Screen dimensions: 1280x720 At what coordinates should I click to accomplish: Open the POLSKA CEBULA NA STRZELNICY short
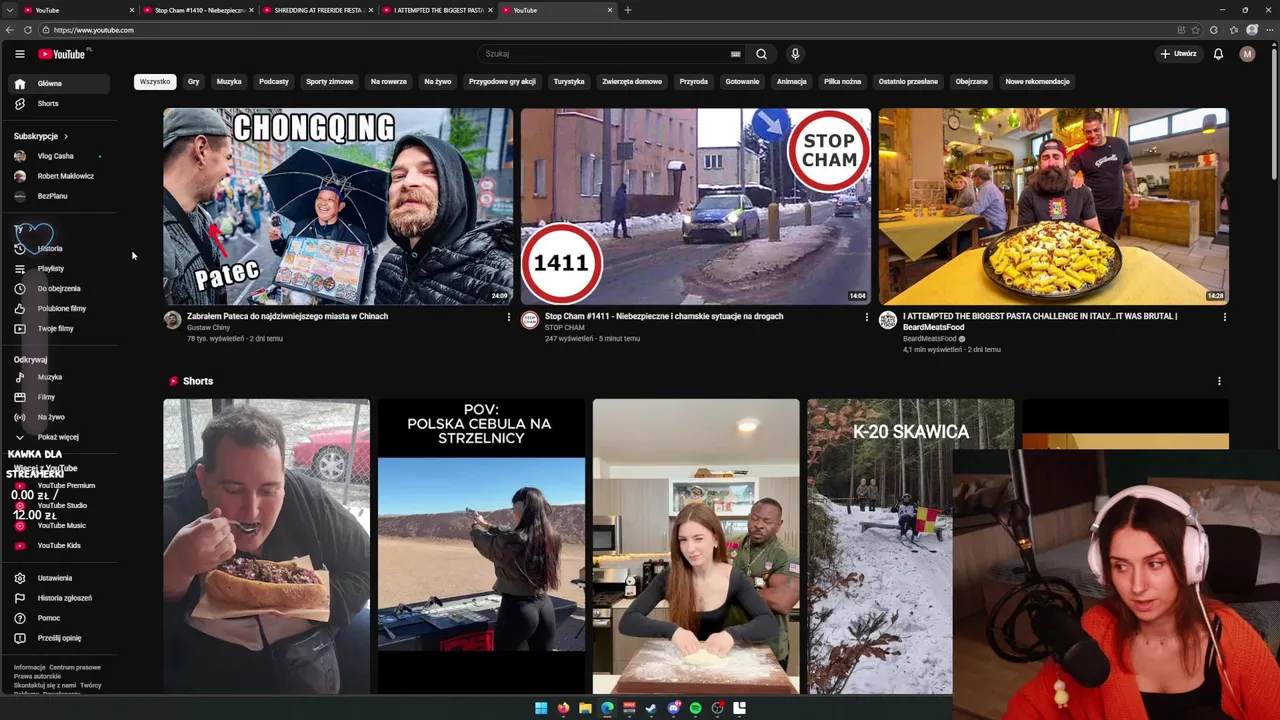[x=481, y=546]
